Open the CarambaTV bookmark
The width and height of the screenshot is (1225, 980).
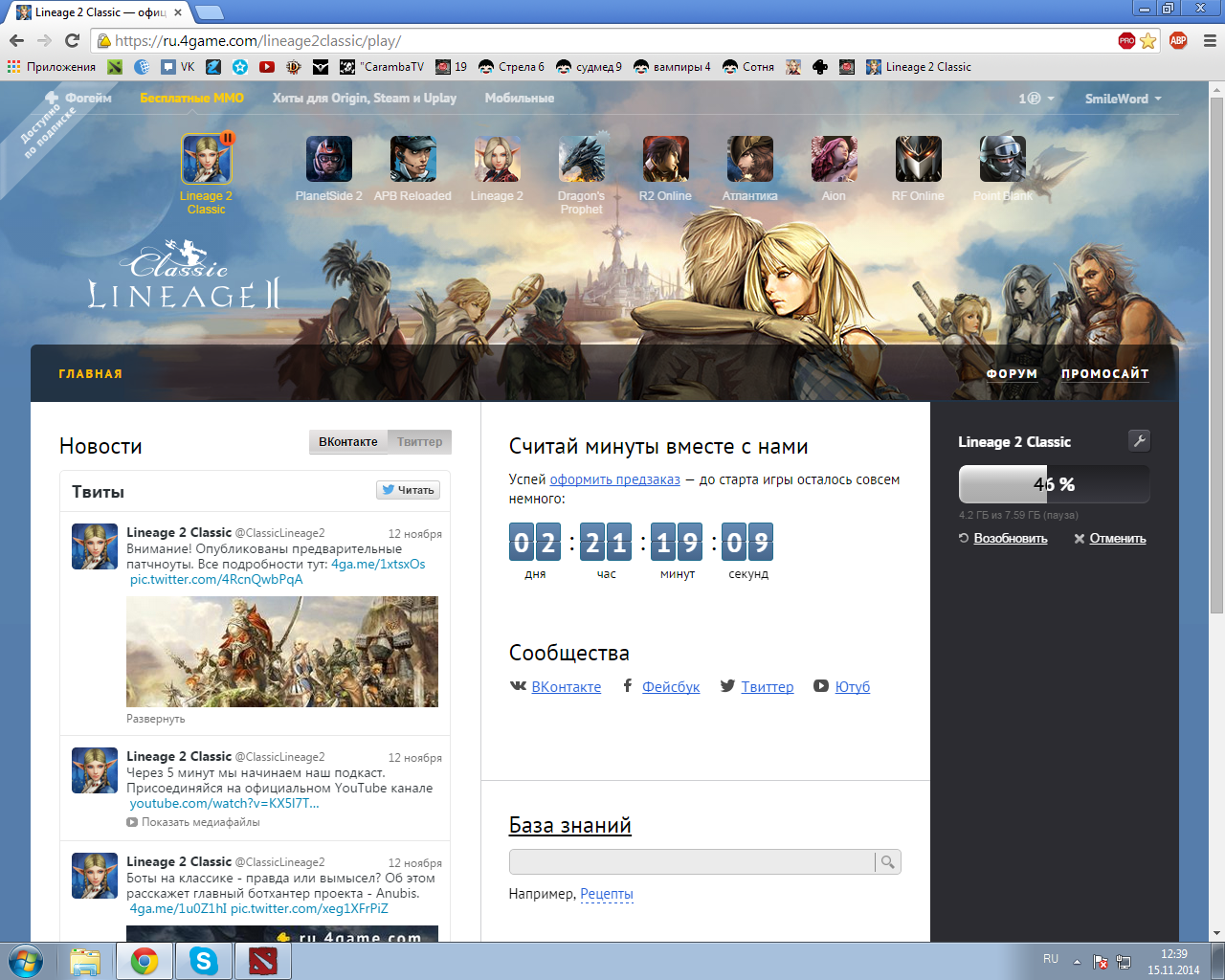382,67
